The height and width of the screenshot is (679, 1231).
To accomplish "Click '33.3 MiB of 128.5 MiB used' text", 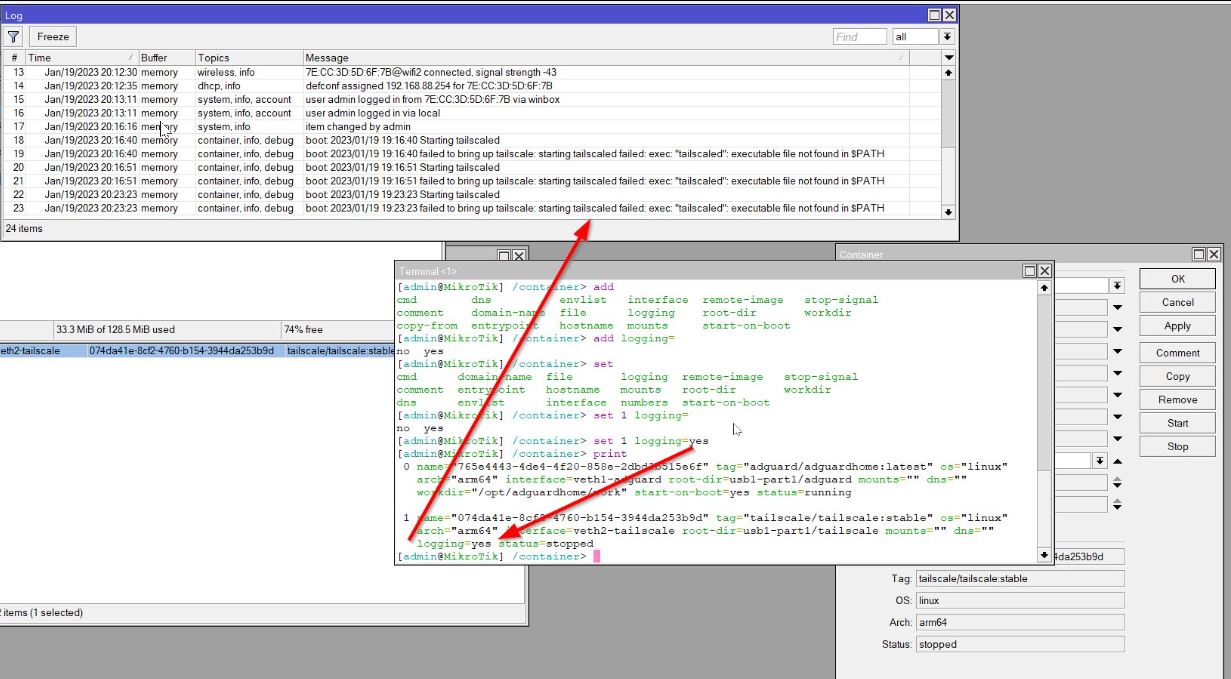I will 115,329.
